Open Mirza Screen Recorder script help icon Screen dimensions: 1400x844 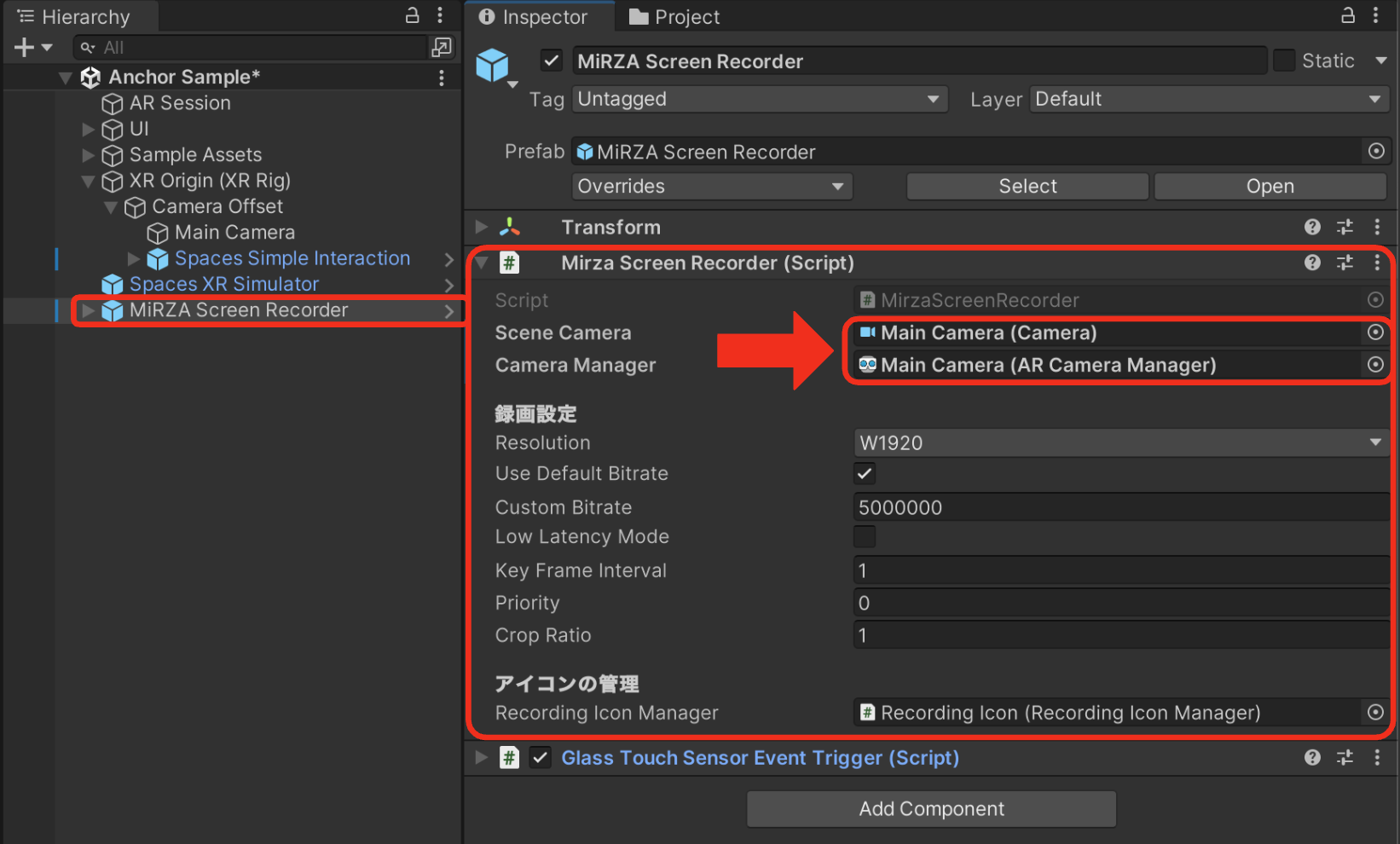click(x=1312, y=263)
